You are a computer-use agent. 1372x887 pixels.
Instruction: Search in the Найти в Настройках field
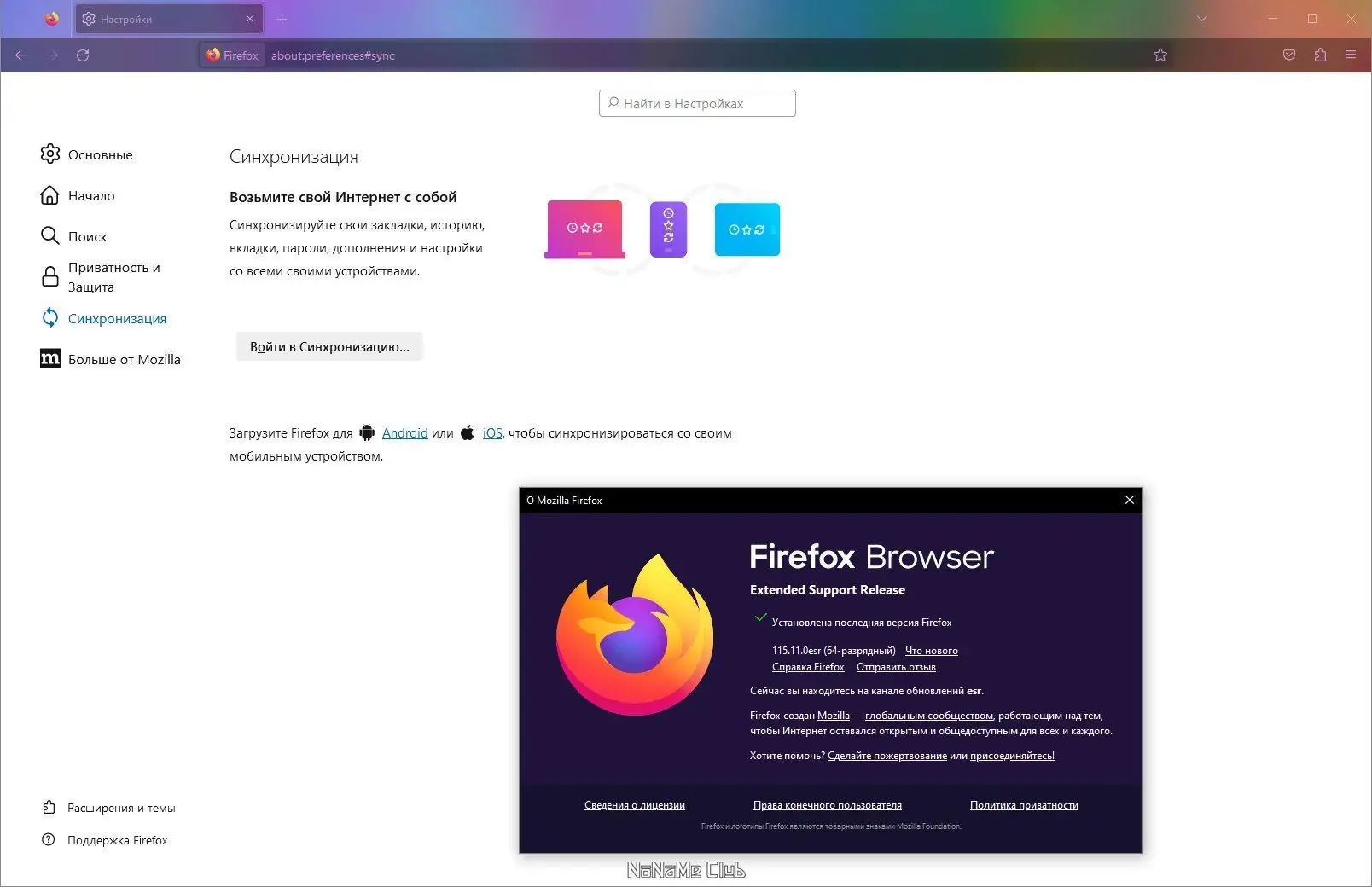[697, 103]
